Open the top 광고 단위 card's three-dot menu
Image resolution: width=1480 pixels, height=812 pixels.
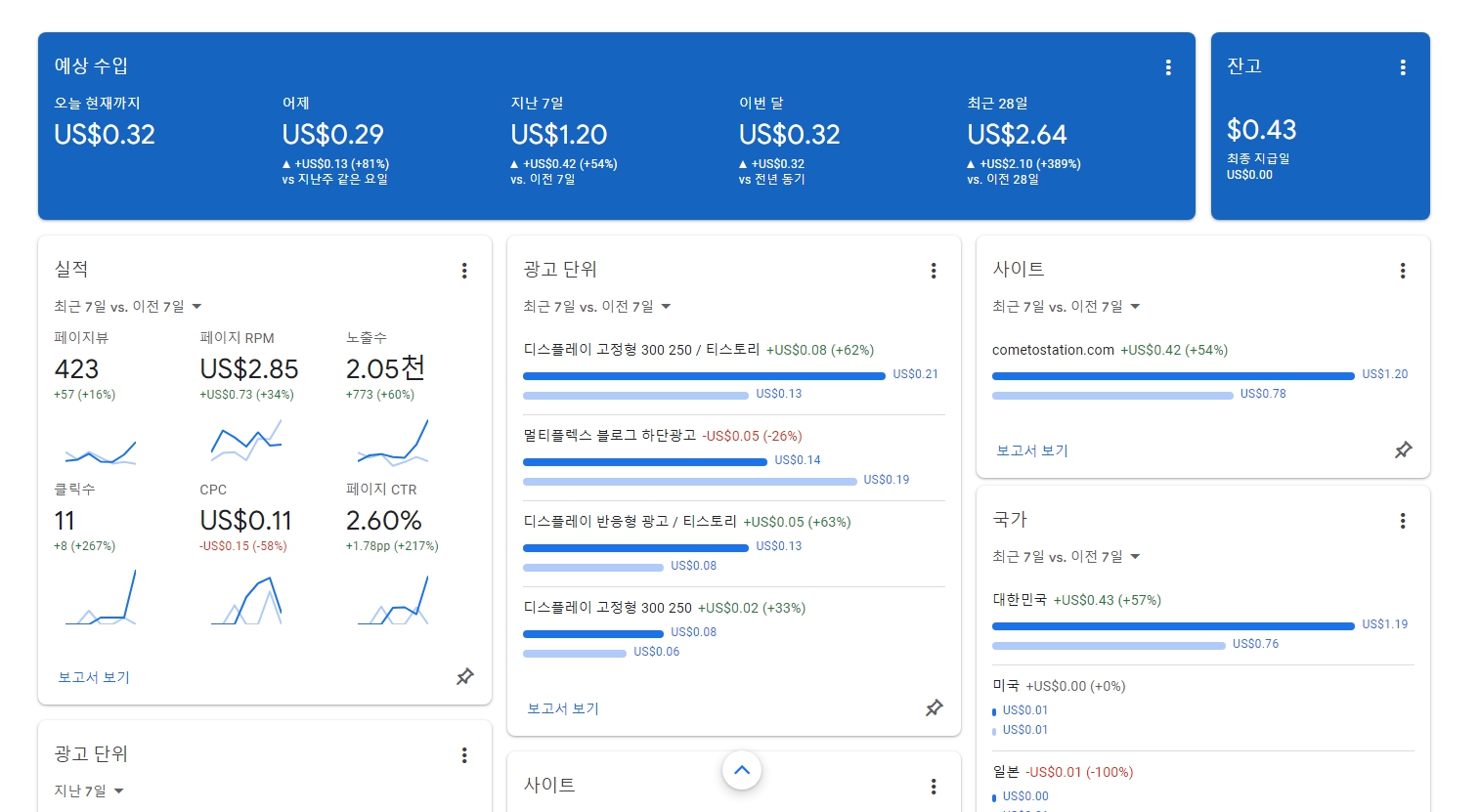point(934,271)
